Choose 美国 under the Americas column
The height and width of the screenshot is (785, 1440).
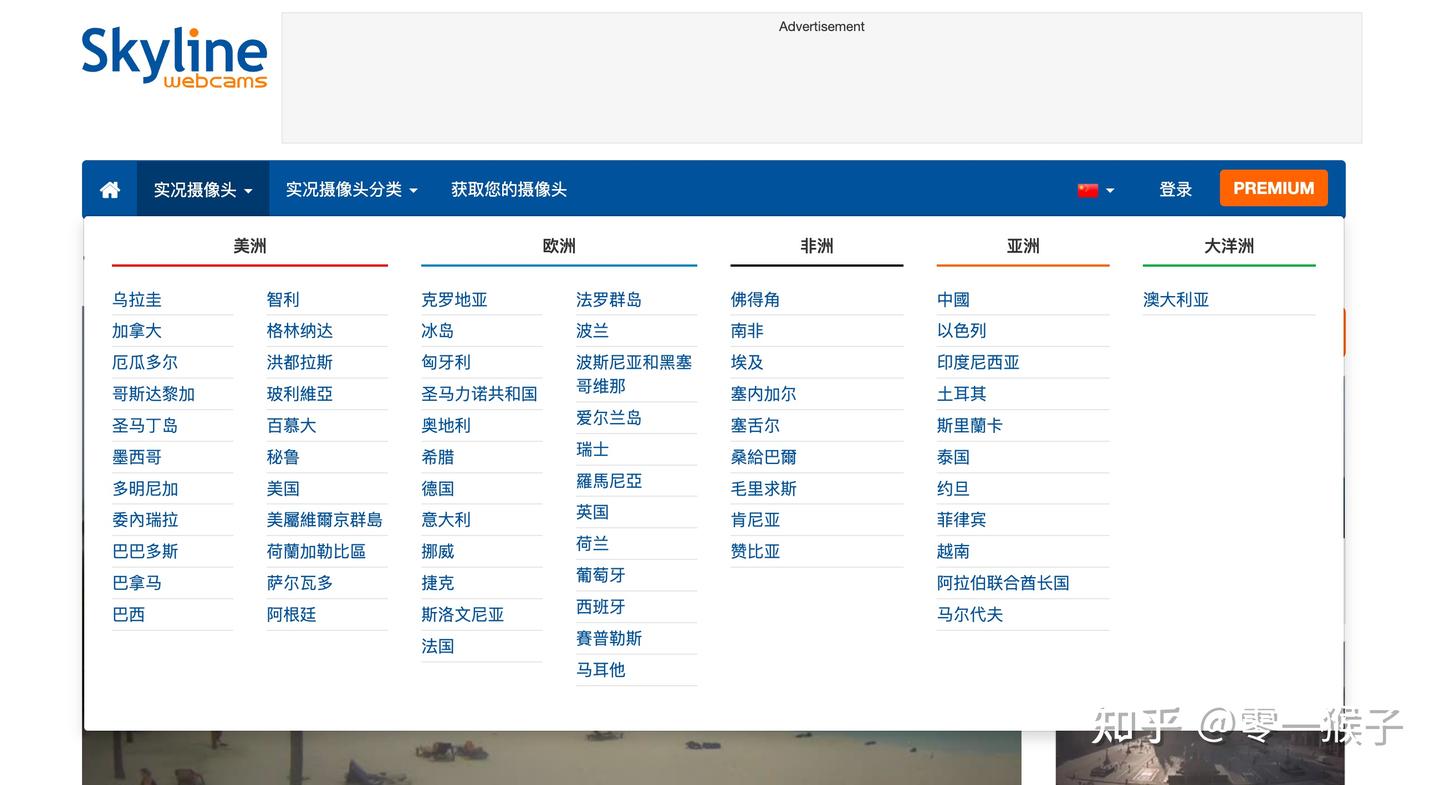pos(283,489)
